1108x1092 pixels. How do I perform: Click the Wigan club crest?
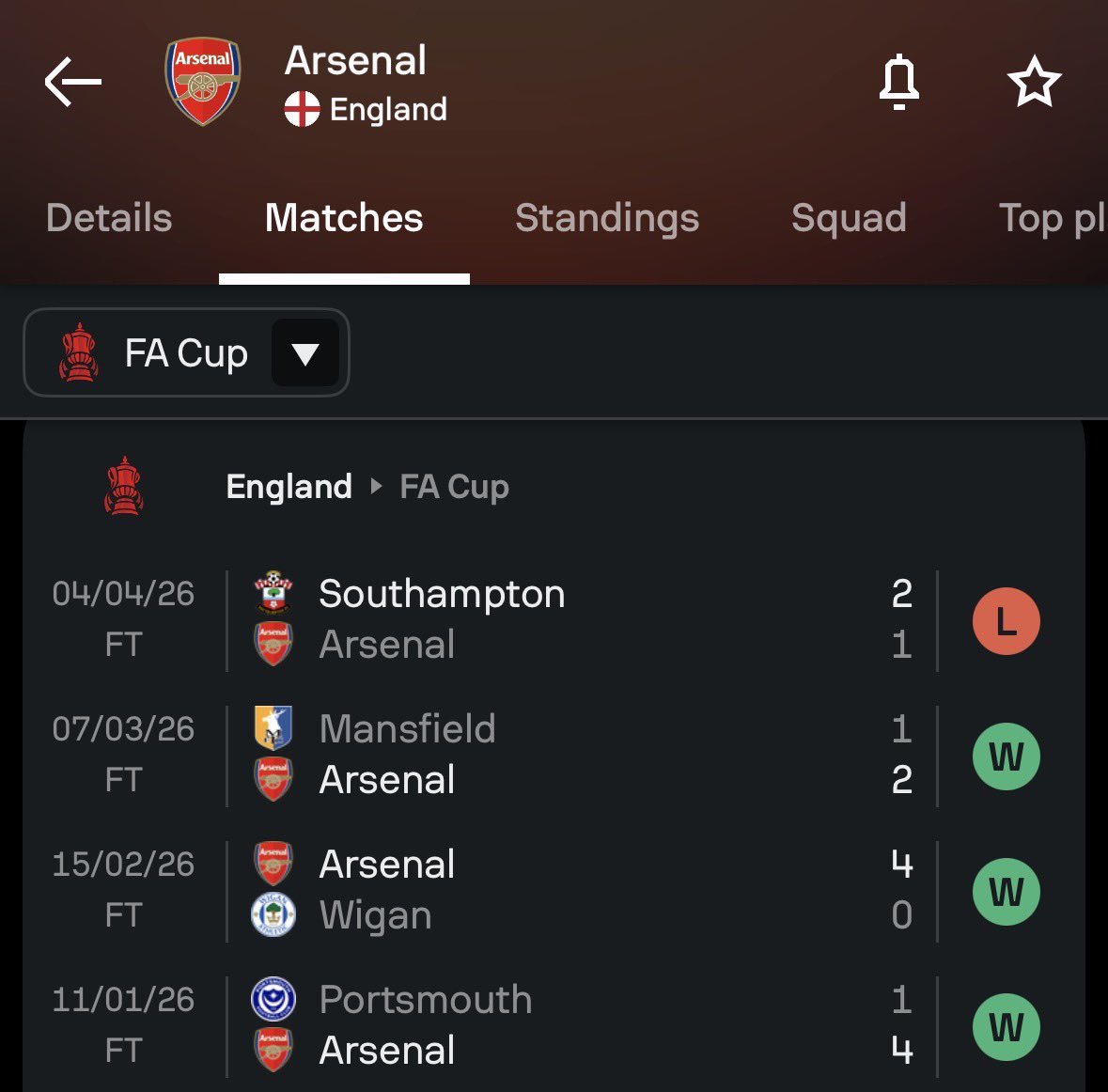pyautogui.click(x=273, y=914)
